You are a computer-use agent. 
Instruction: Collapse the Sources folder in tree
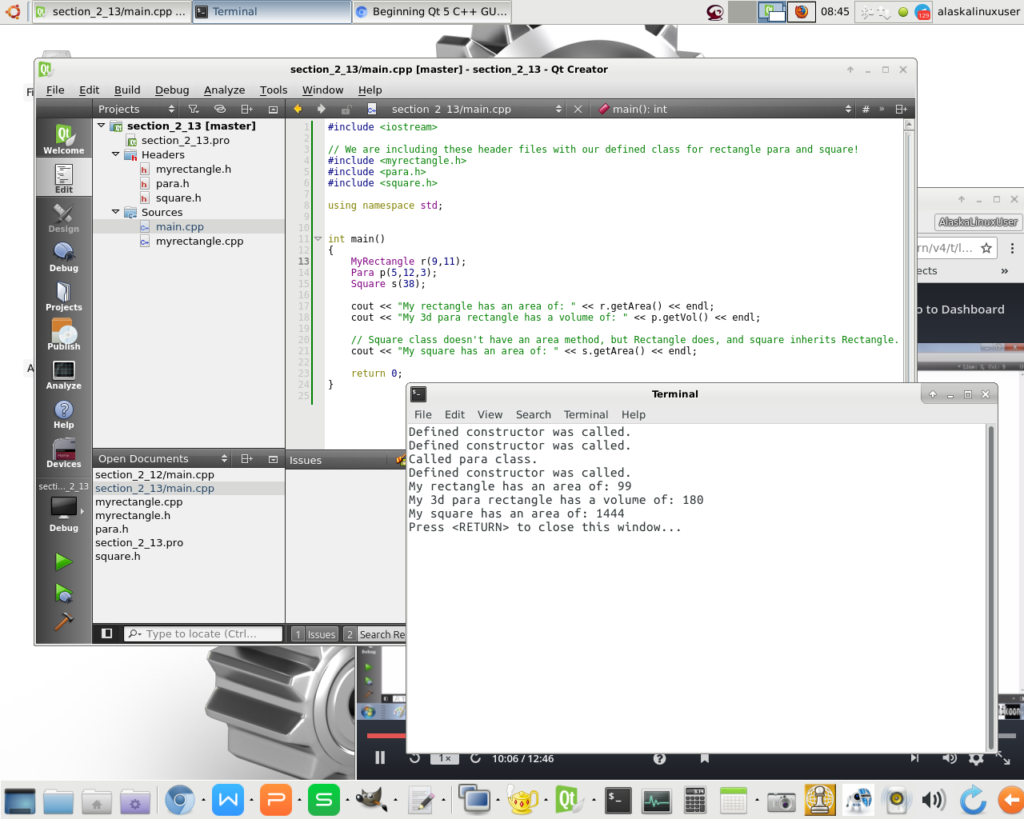(116, 212)
